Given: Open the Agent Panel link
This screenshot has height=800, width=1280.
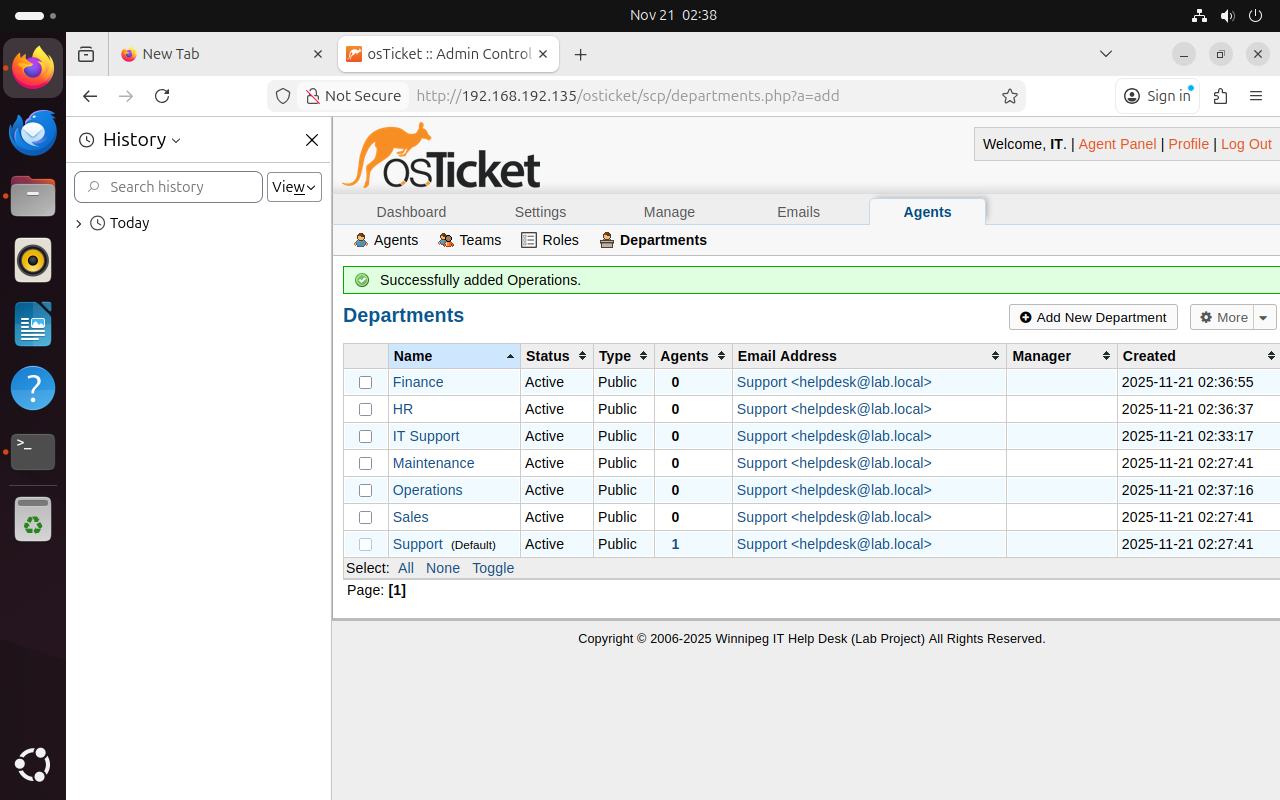Looking at the screenshot, I should coord(1117,144).
